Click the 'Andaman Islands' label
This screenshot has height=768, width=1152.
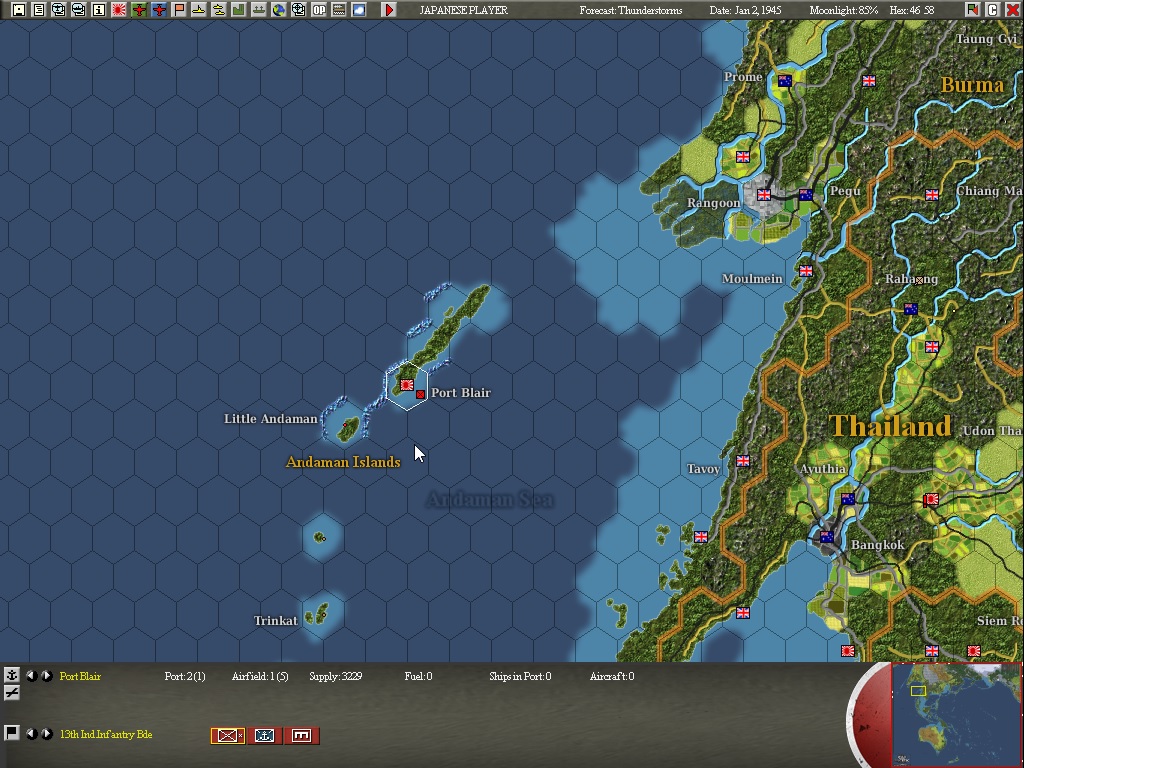pyautogui.click(x=343, y=462)
